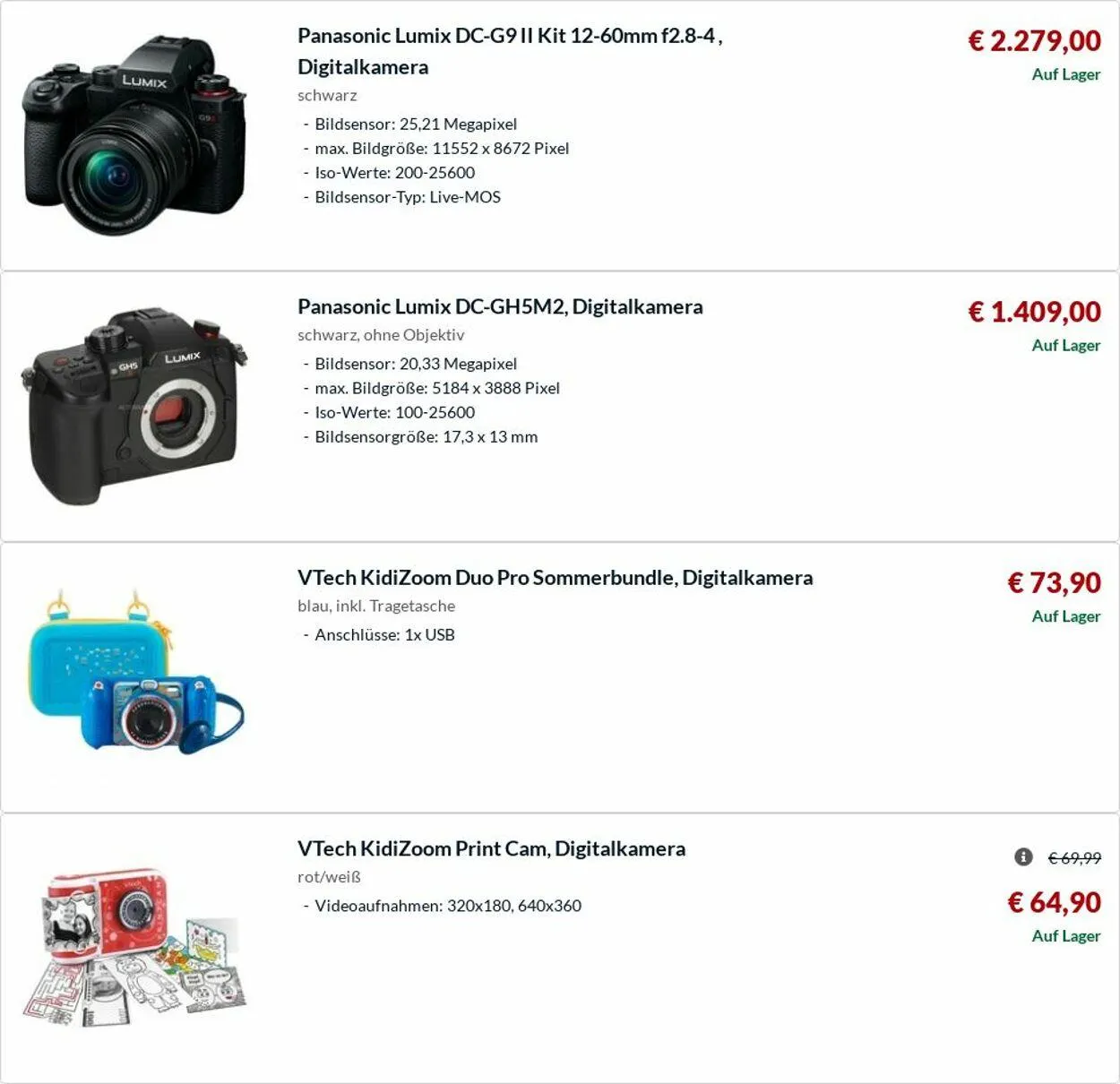Open VTech KidiZoom Duo Pro Sommerbundle title
The image size is (1120, 1084).
point(556,578)
